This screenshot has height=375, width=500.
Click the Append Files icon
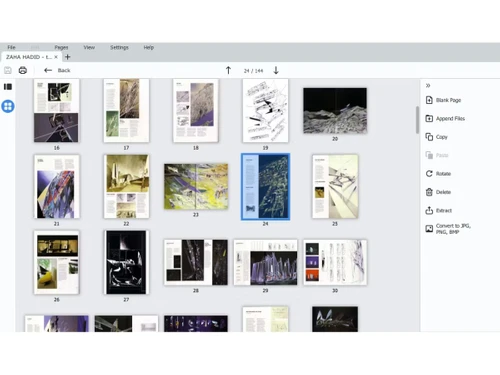coord(429,118)
